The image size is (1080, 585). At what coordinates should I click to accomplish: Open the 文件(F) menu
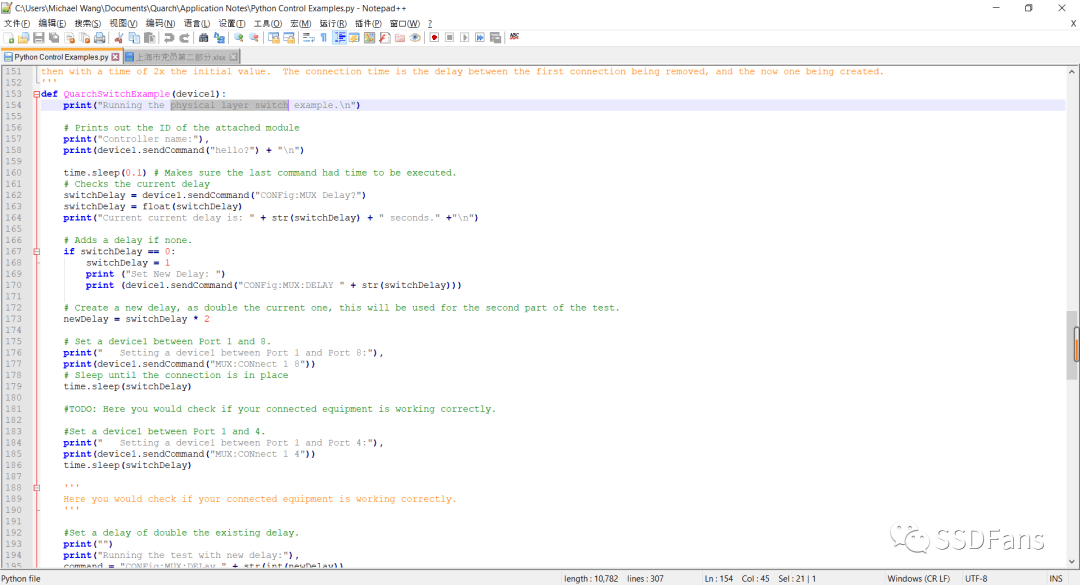point(17,23)
